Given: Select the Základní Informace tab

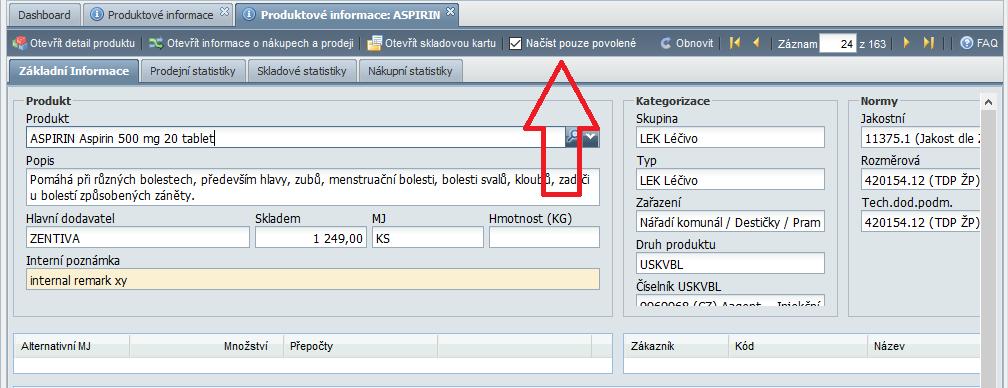Looking at the screenshot, I should pyautogui.click(x=74, y=71).
